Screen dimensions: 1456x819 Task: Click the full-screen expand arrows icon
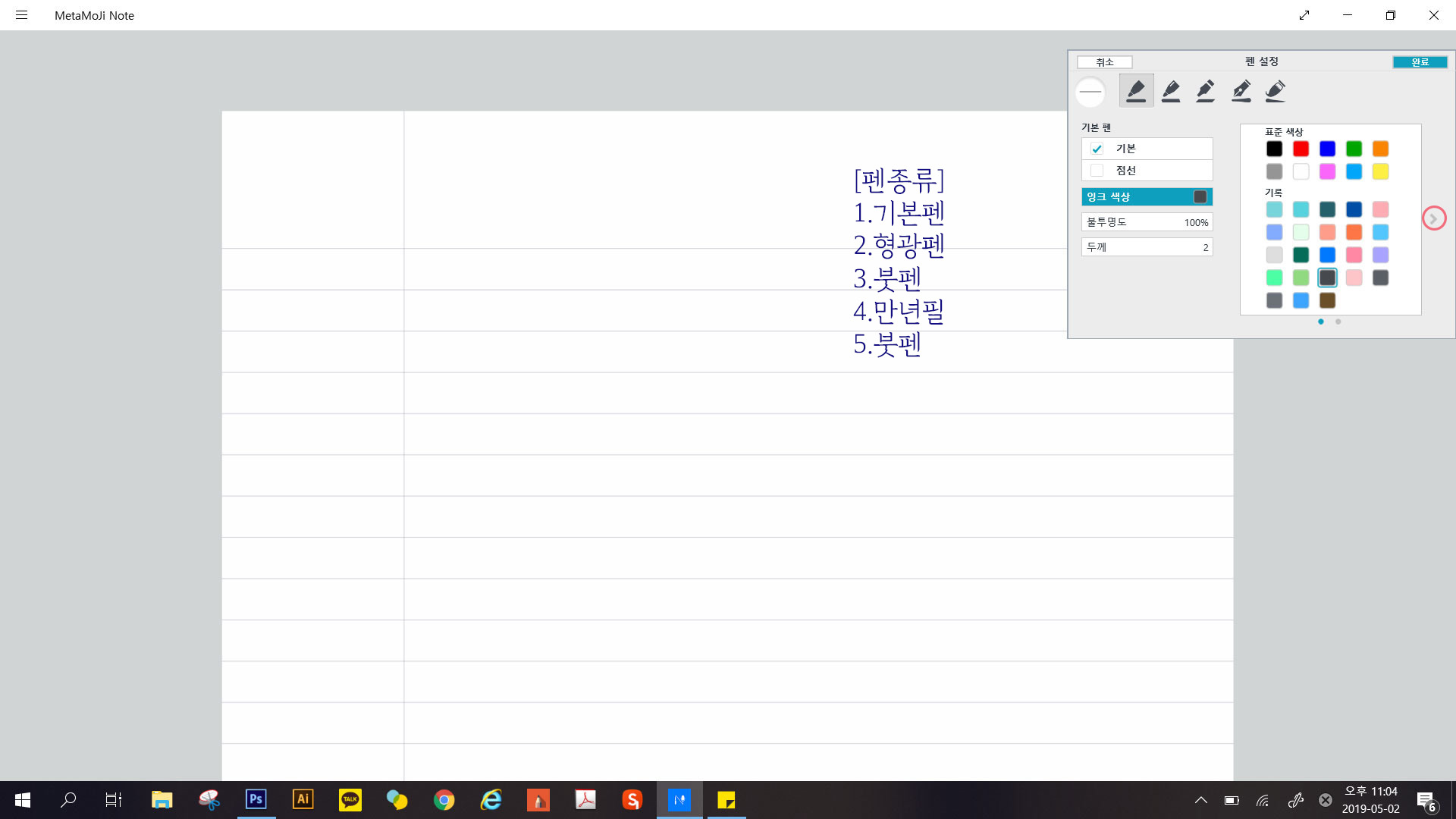(x=1304, y=15)
